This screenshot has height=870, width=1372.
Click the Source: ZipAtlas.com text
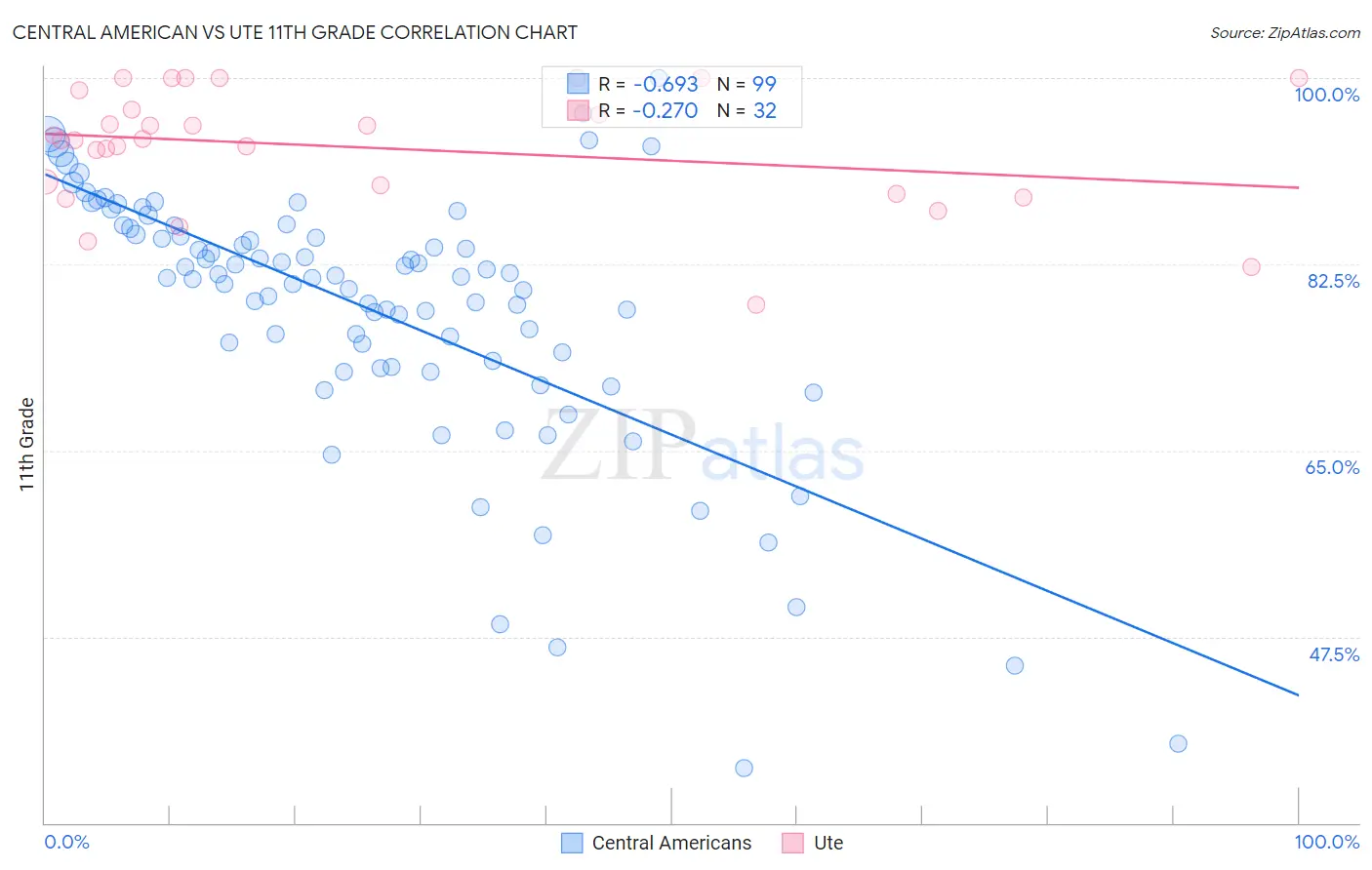(1285, 32)
